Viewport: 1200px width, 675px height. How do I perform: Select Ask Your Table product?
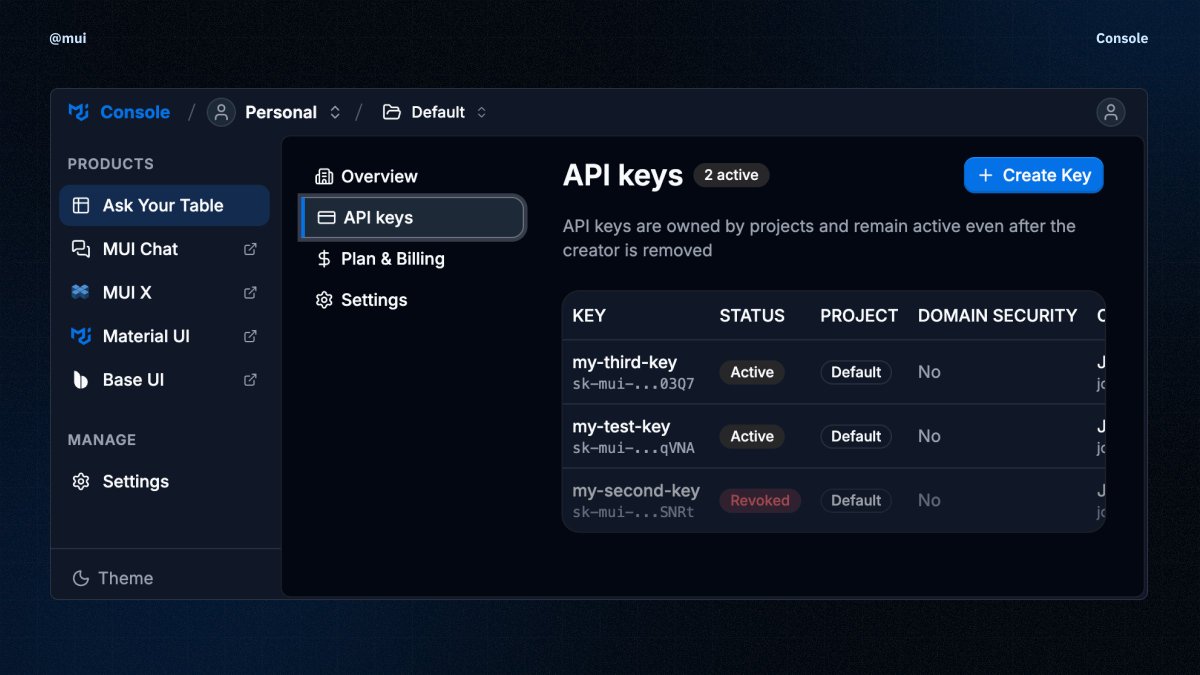[164, 205]
